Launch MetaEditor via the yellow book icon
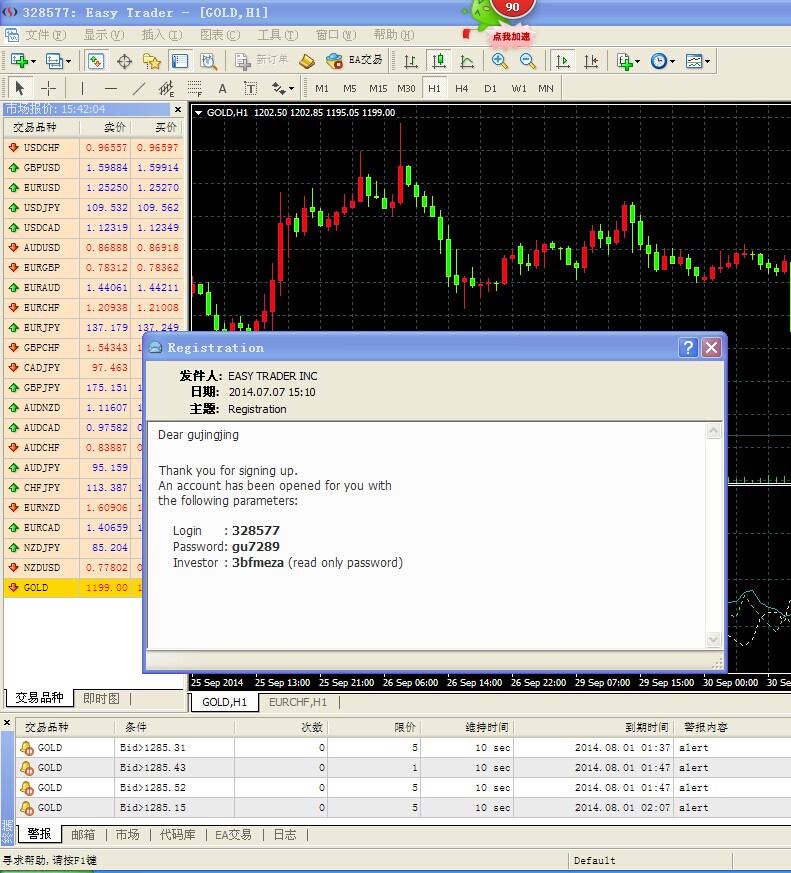The height and width of the screenshot is (873, 791). pyautogui.click(x=307, y=61)
